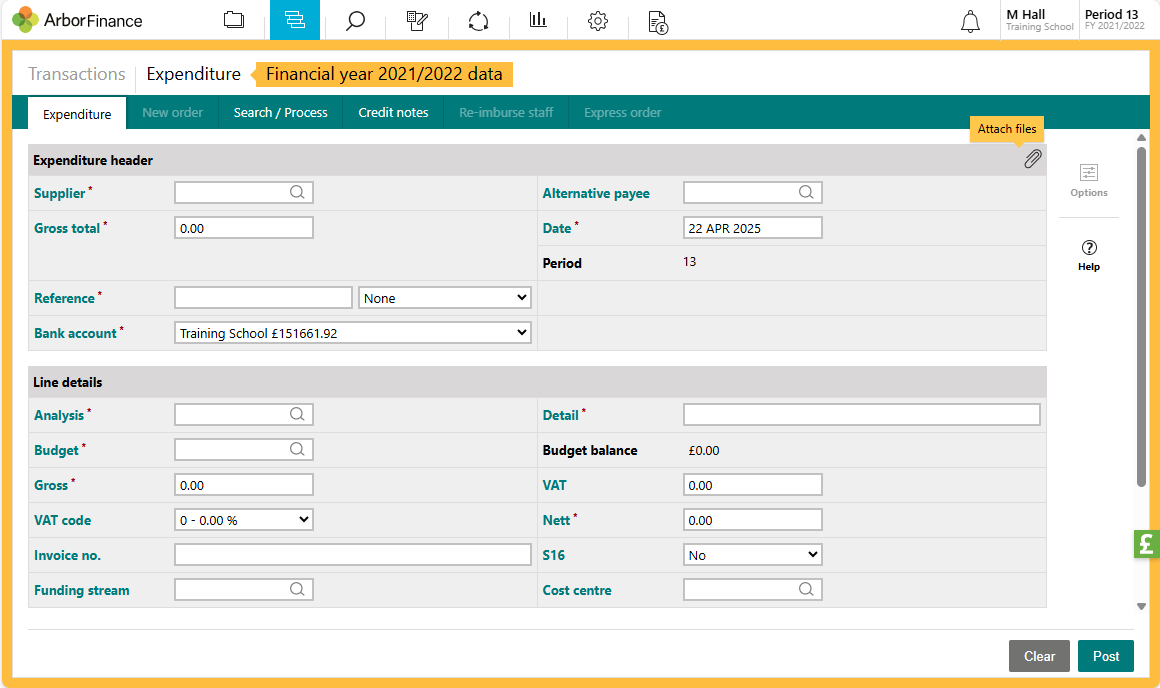Open the VAT code dropdown
The height and width of the screenshot is (688, 1160).
click(244, 520)
